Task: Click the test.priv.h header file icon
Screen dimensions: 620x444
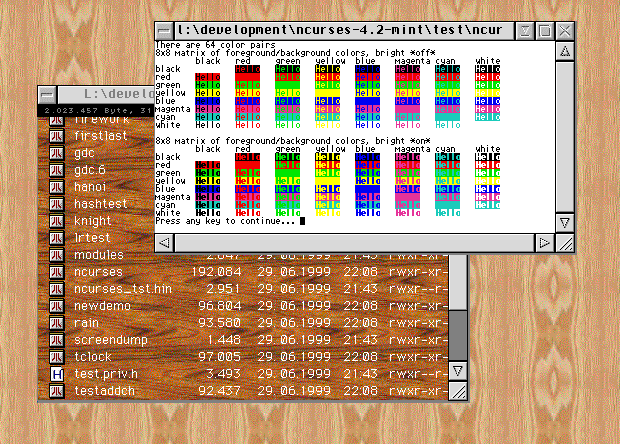Action: [x=57, y=374]
